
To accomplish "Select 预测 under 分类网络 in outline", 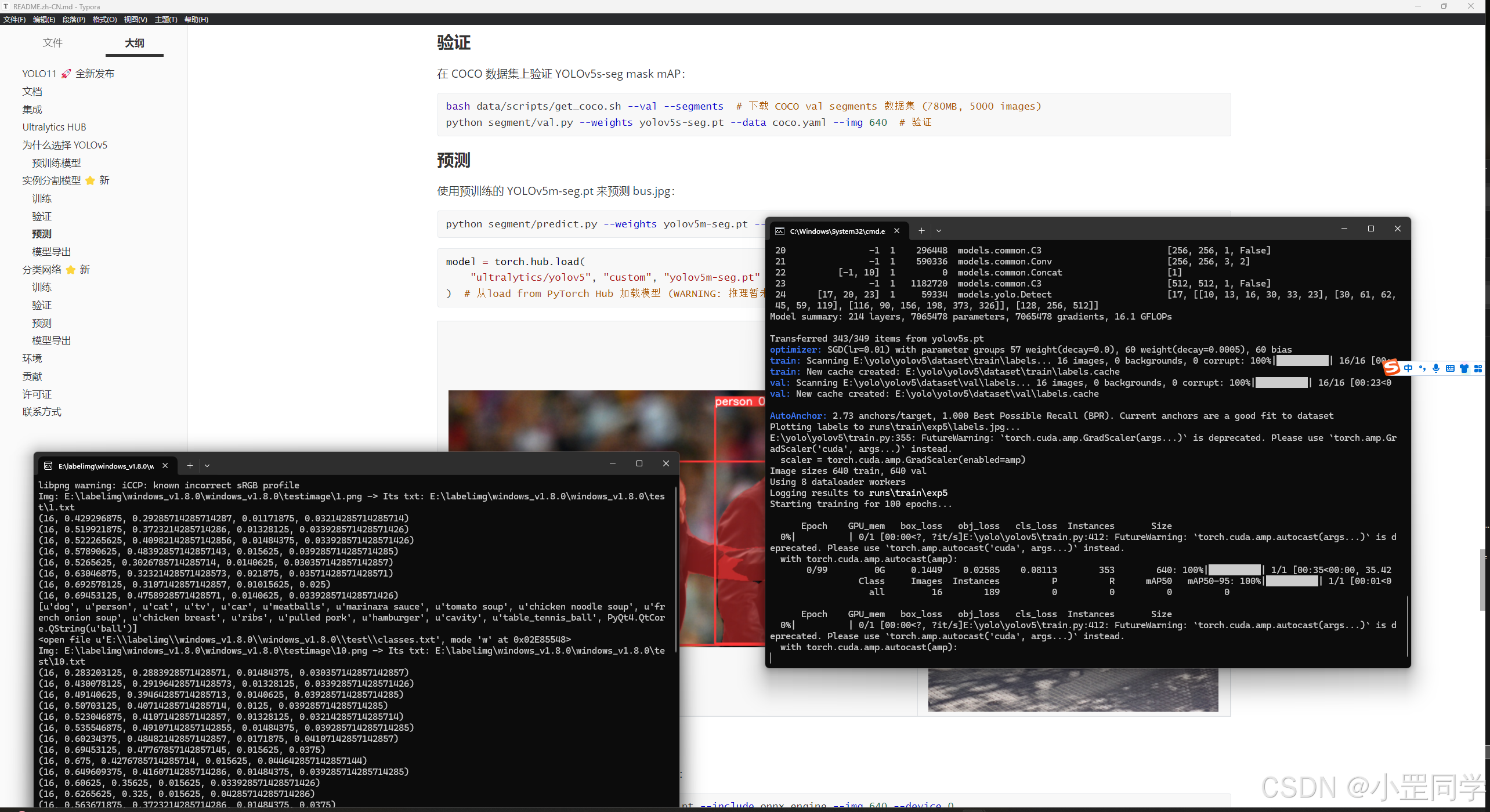I will click(x=42, y=323).
